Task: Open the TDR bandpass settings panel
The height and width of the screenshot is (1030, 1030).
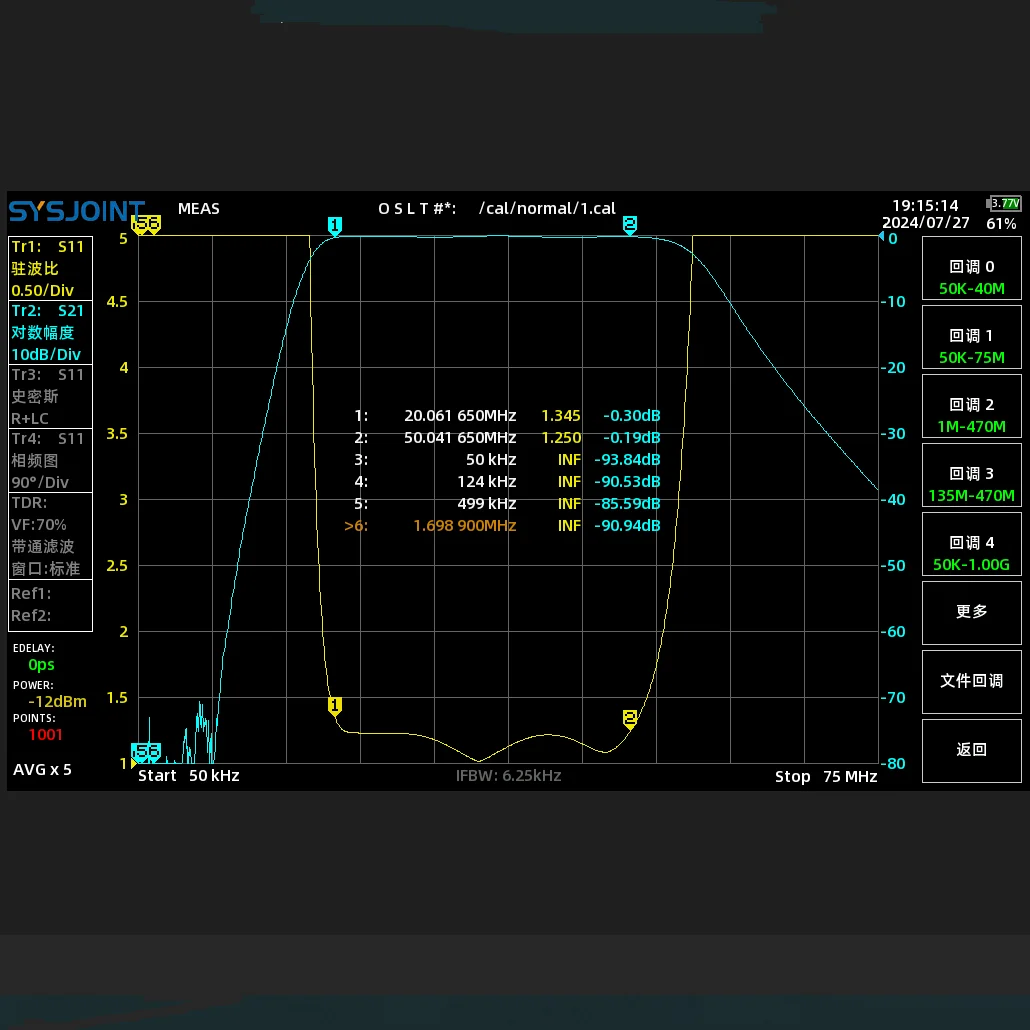Action: [x=50, y=535]
